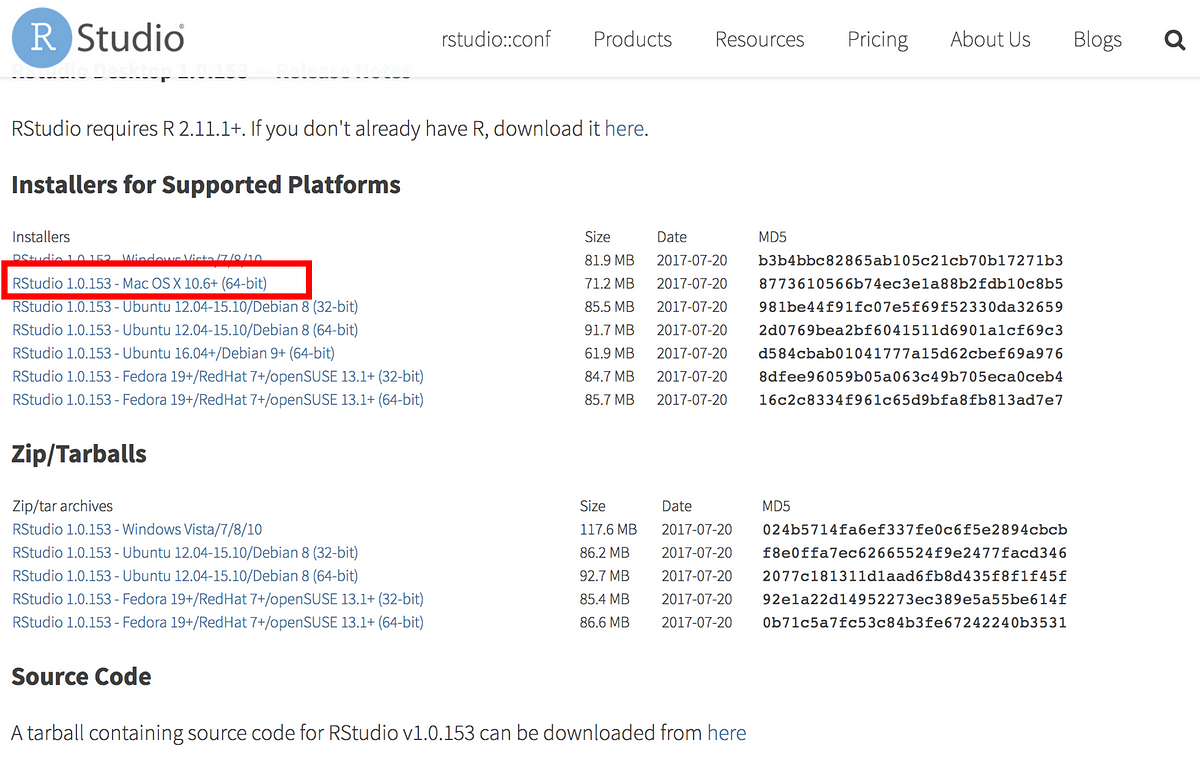Download Ubuntu 12.04-15.10/Debian 8 (32-bit) installer

[x=185, y=307]
